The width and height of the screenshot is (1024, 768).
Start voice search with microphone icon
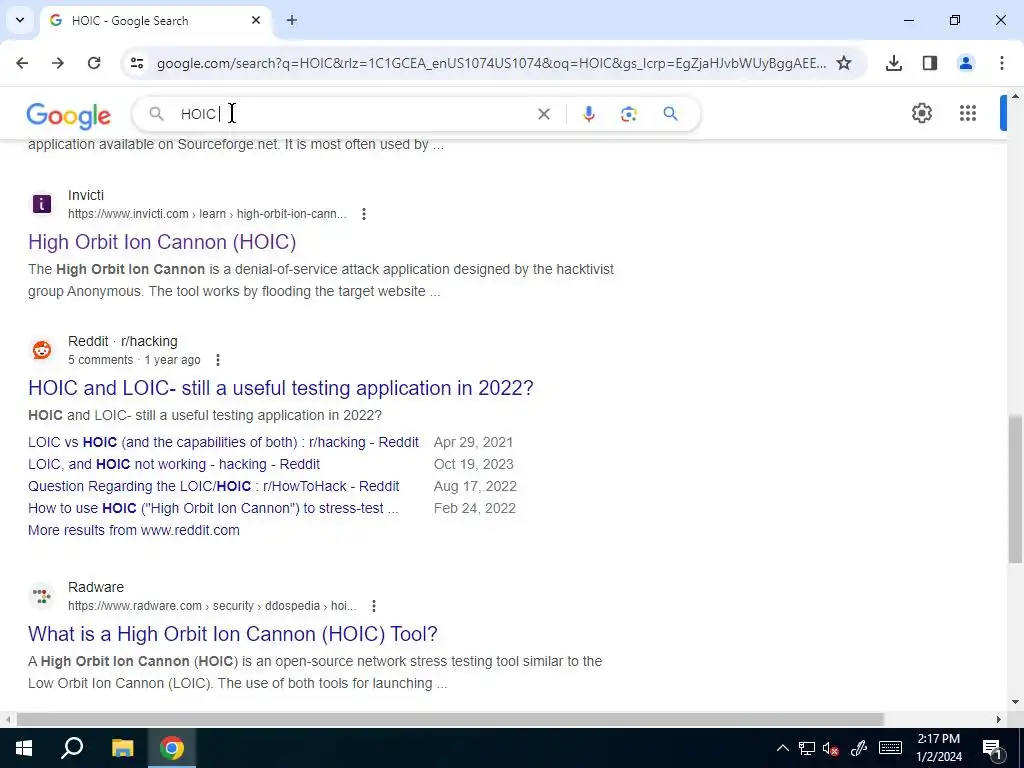coord(588,114)
